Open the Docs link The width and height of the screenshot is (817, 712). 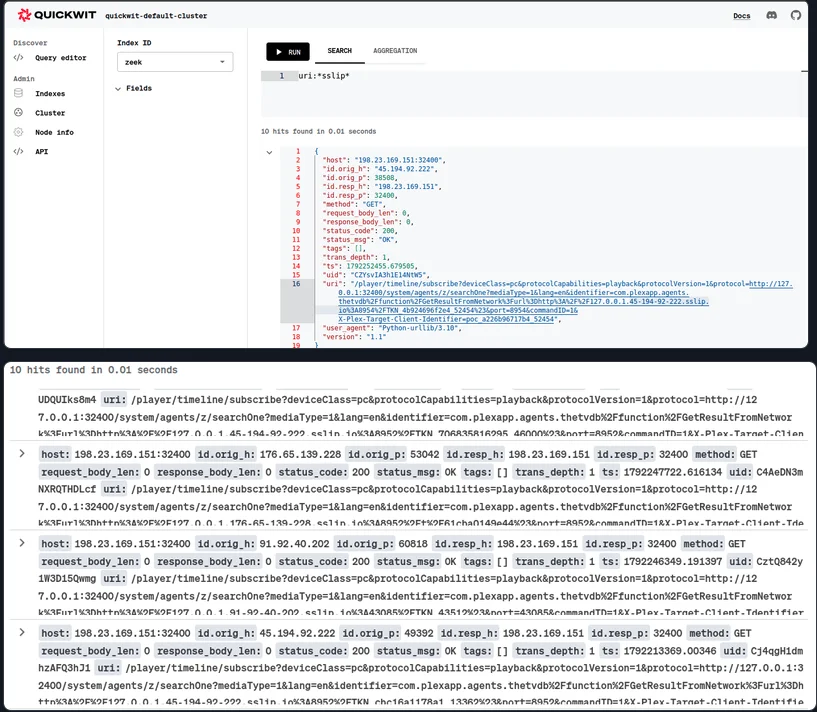click(741, 16)
